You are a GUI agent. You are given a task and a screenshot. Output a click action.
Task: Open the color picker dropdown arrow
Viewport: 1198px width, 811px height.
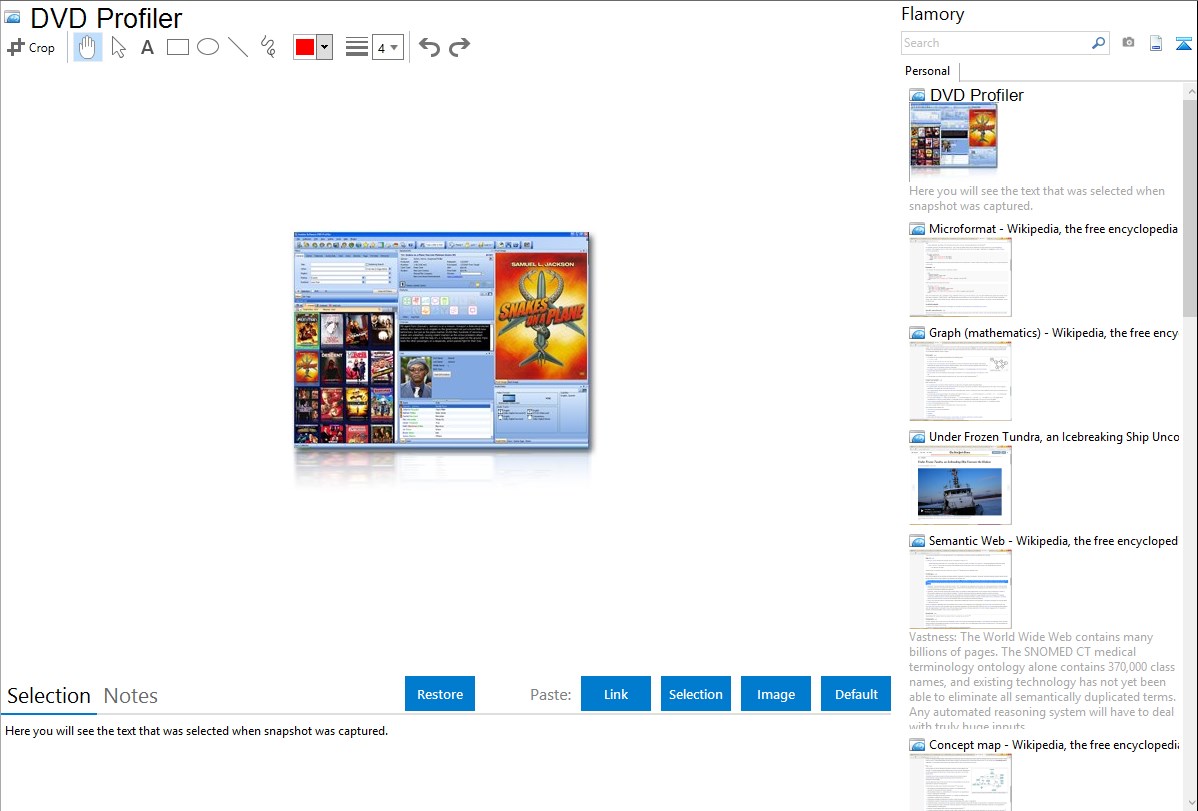click(324, 47)
